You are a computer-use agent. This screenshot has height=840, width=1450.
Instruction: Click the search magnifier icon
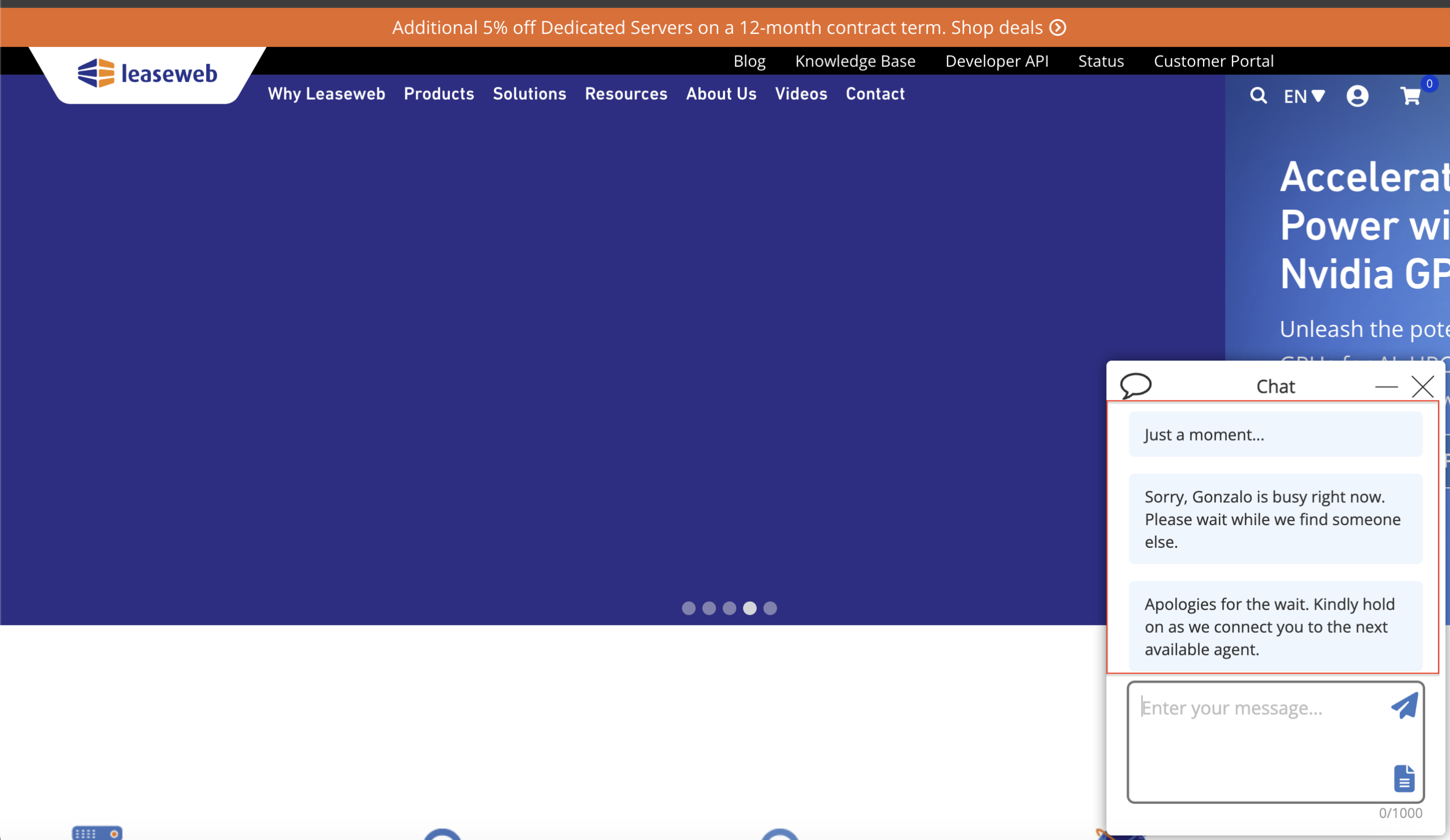1258,96
